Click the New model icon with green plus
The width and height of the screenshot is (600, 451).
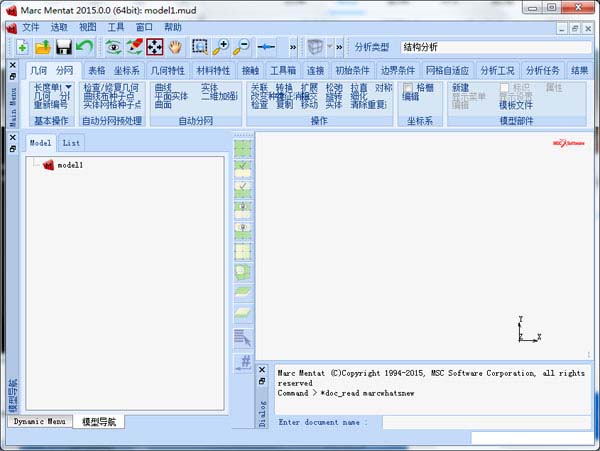[22, 47]
